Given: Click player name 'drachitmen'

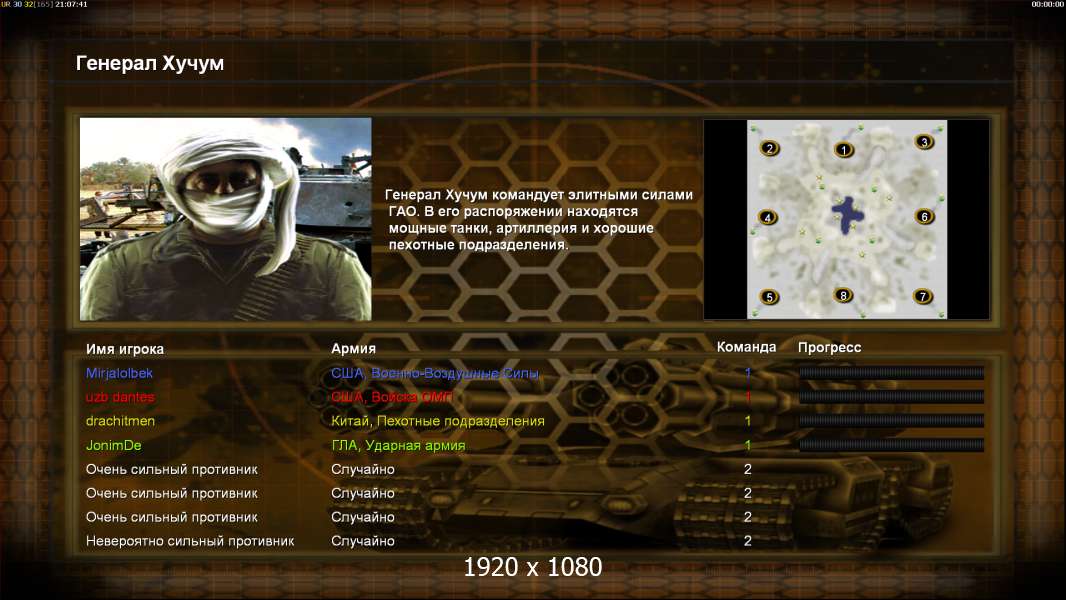Looking at the screenshot, I should click(x=120, y=421).
